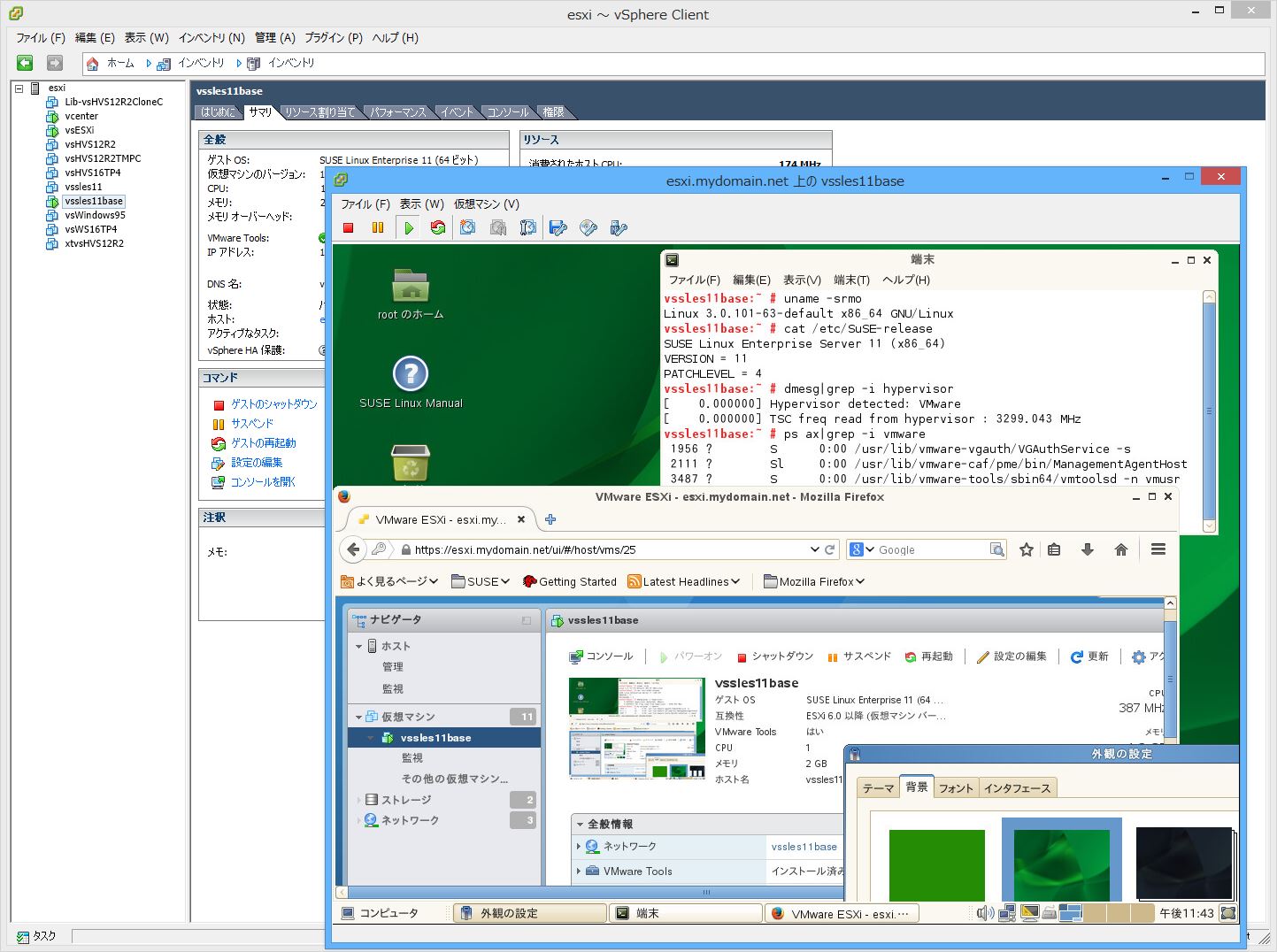This screenshot has width=1277, height=952.
Task: Click the Firefox URL address field
Action: (609, 549)
